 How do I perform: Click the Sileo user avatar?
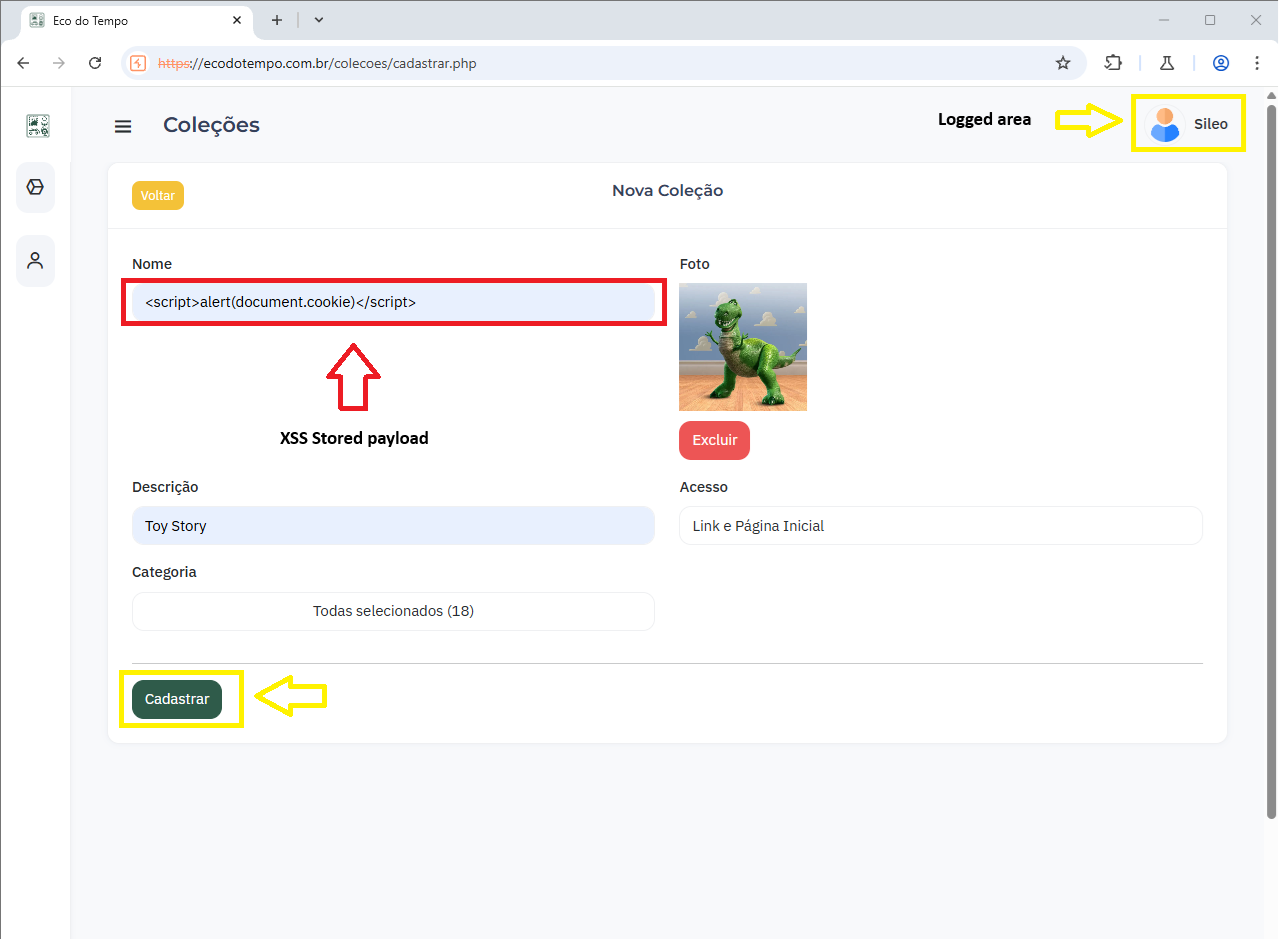tap(1164, 124)
